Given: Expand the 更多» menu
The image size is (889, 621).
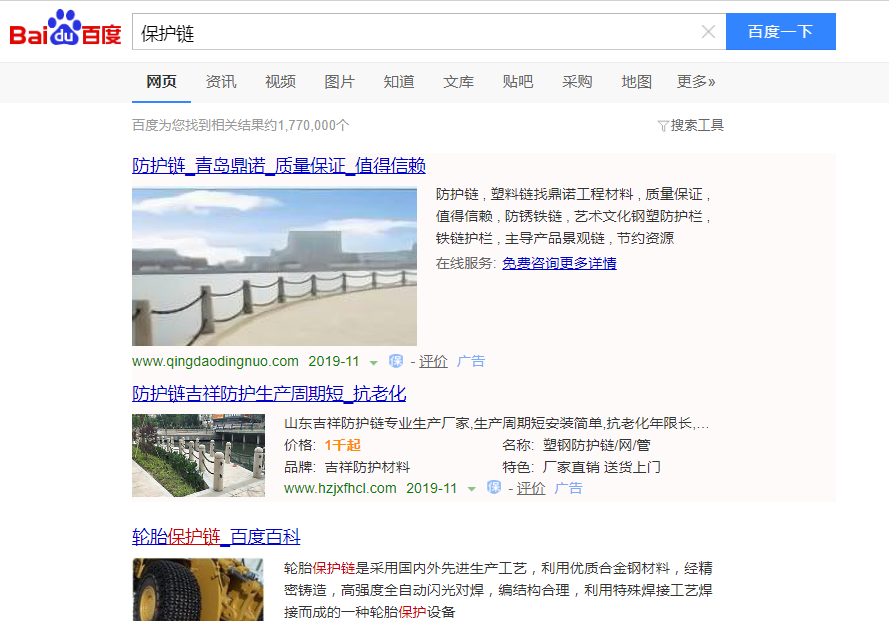Looking at the screenshot, I should click(696, 82).
